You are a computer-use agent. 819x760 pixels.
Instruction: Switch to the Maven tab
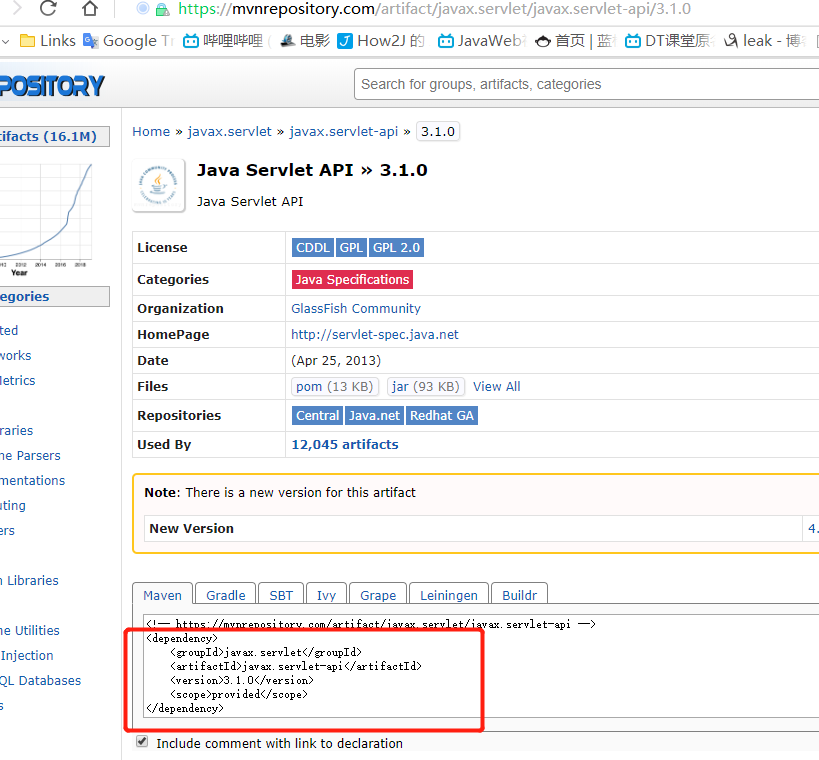(162, 595)
